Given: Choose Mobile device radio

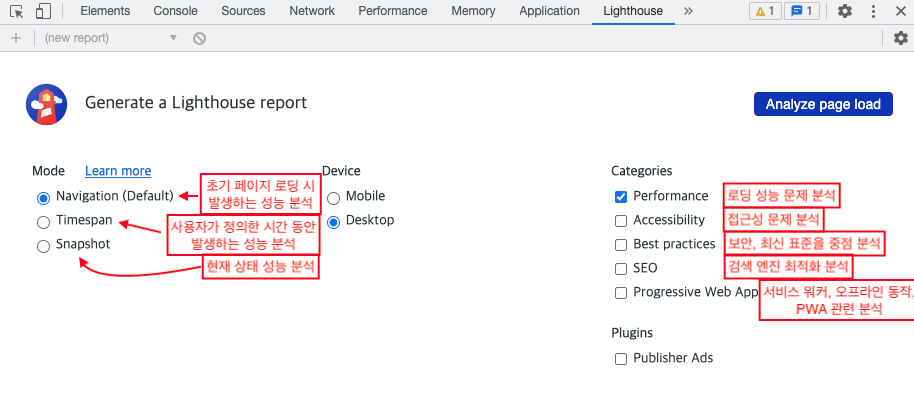Looking at the screenshot, I should [x=333, y=198].
